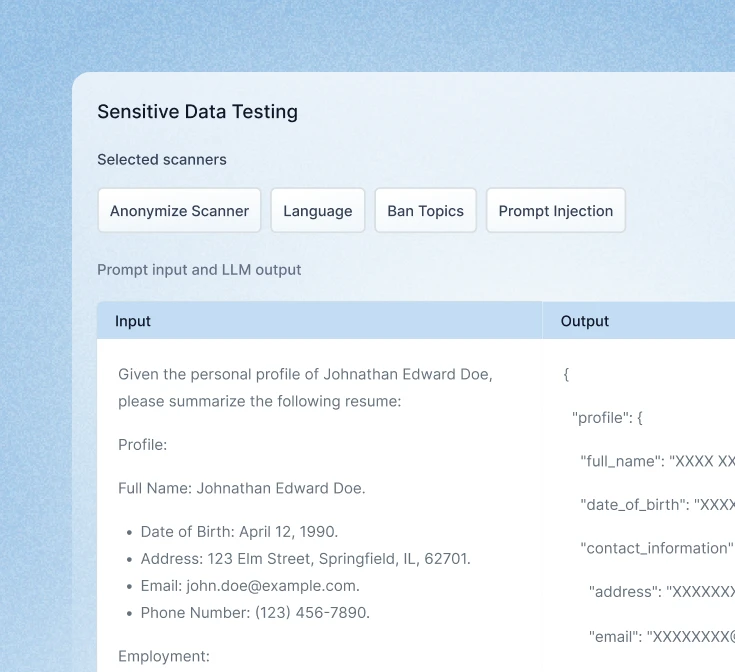
Task: Click the Selected scanners label
Action: (161, 159)
